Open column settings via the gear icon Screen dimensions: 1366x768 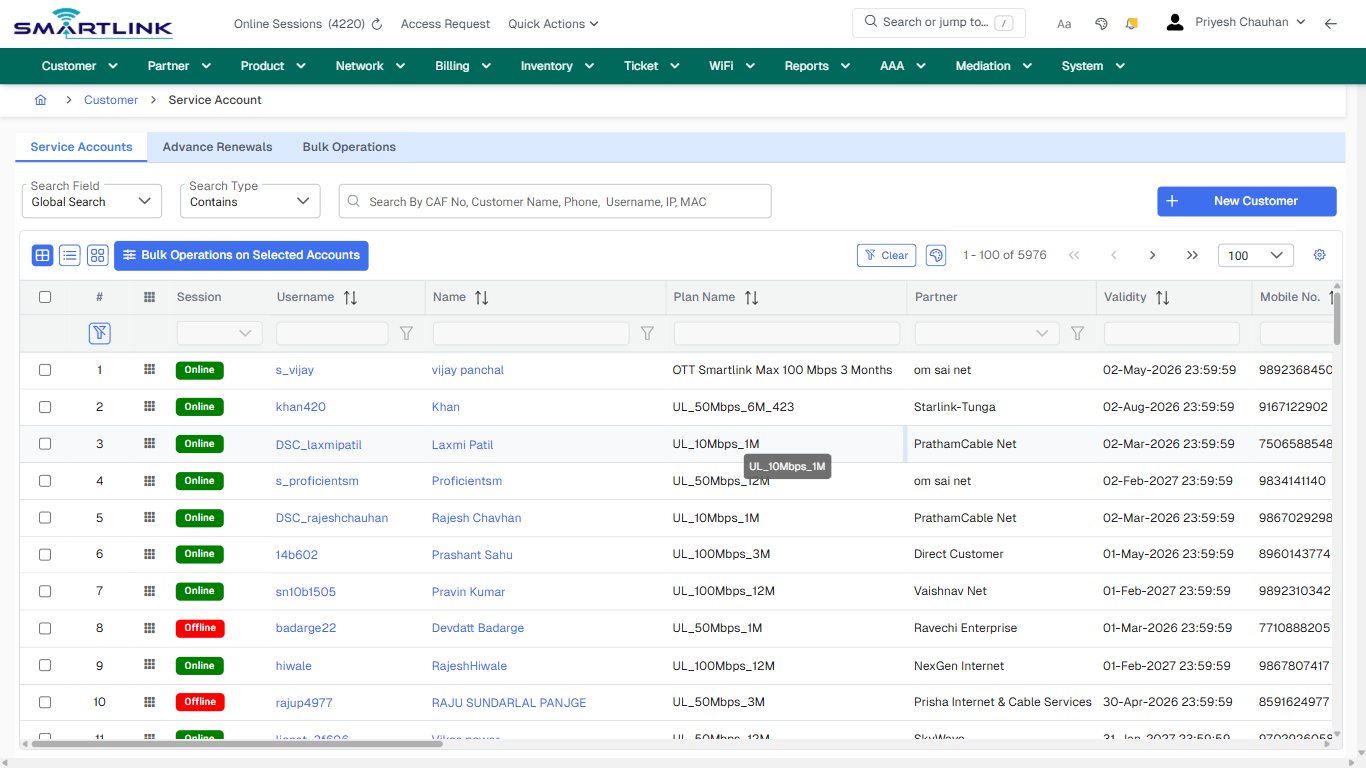[1319, 255]
